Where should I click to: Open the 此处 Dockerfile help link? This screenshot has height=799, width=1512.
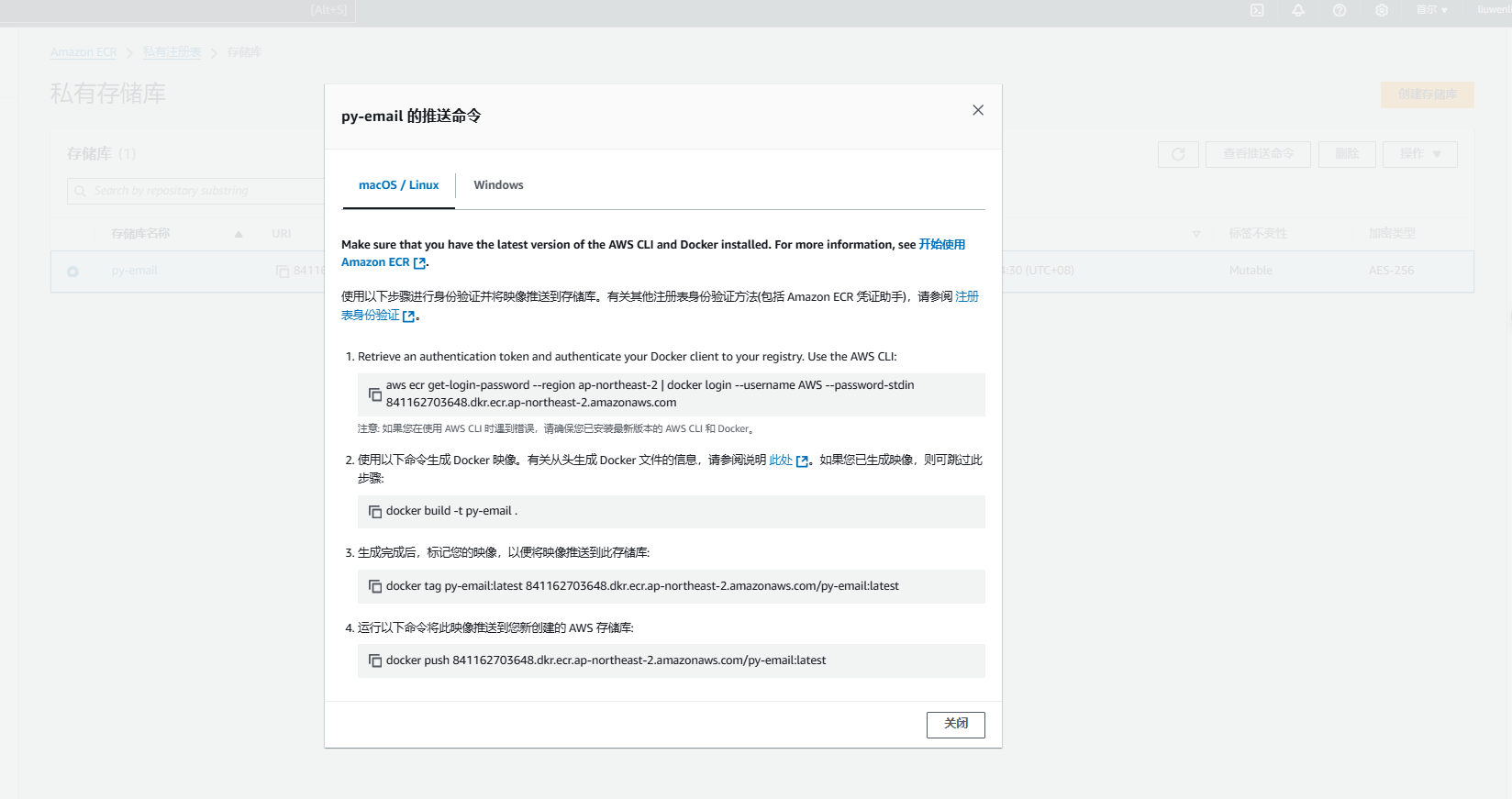[x=781, y=461]
